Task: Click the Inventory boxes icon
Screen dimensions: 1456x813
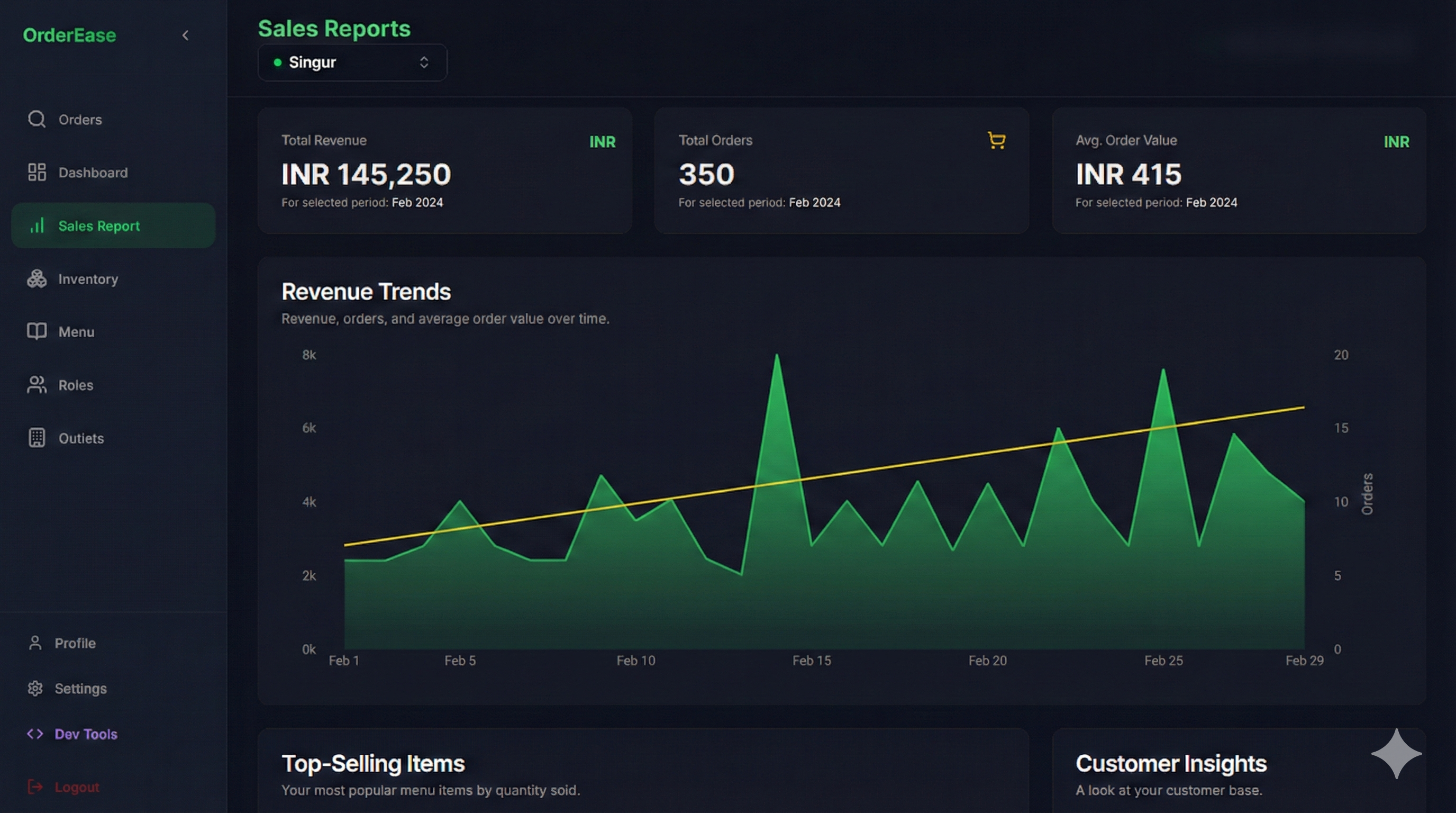Action: (37, 279)
